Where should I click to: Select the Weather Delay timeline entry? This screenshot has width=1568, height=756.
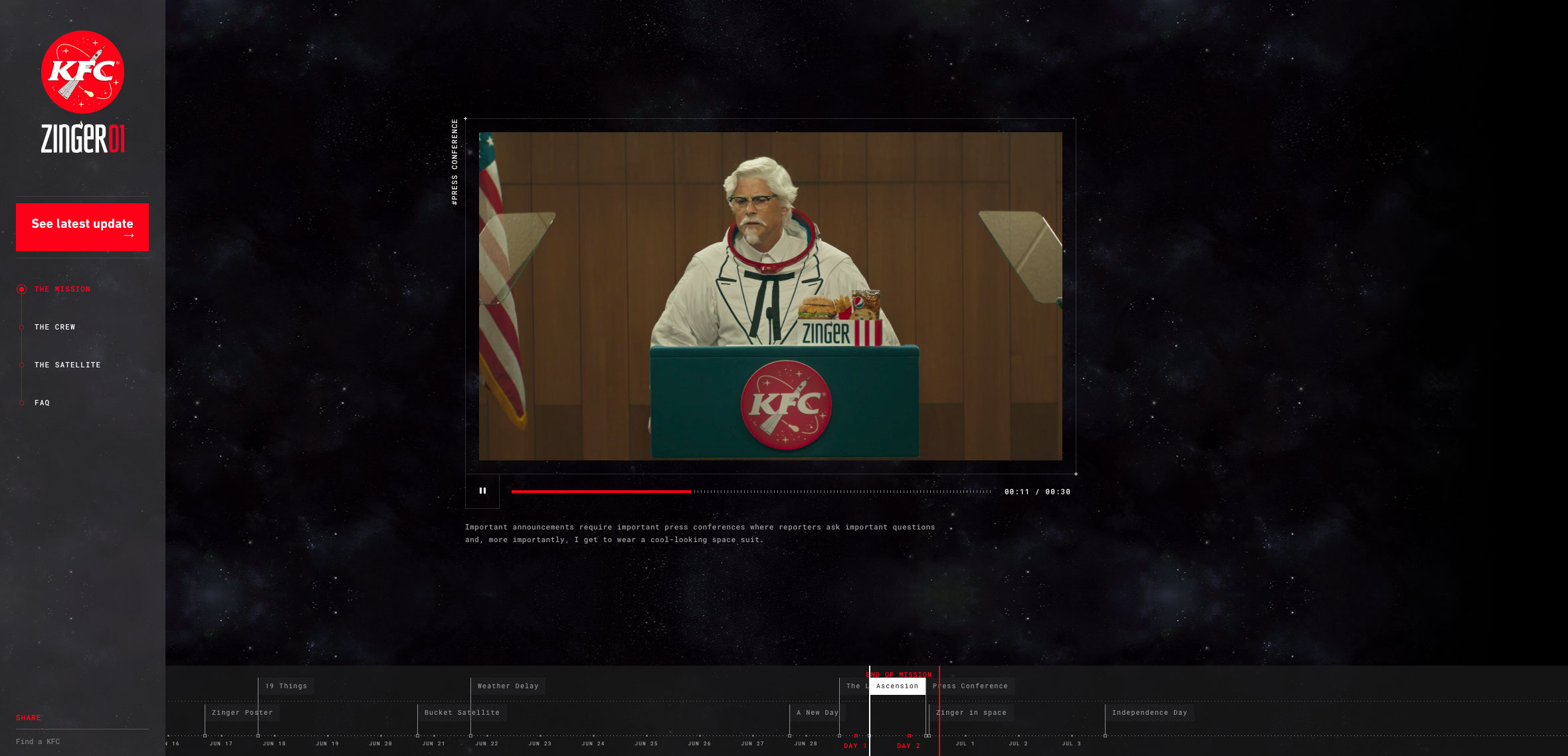click(508, 686)
